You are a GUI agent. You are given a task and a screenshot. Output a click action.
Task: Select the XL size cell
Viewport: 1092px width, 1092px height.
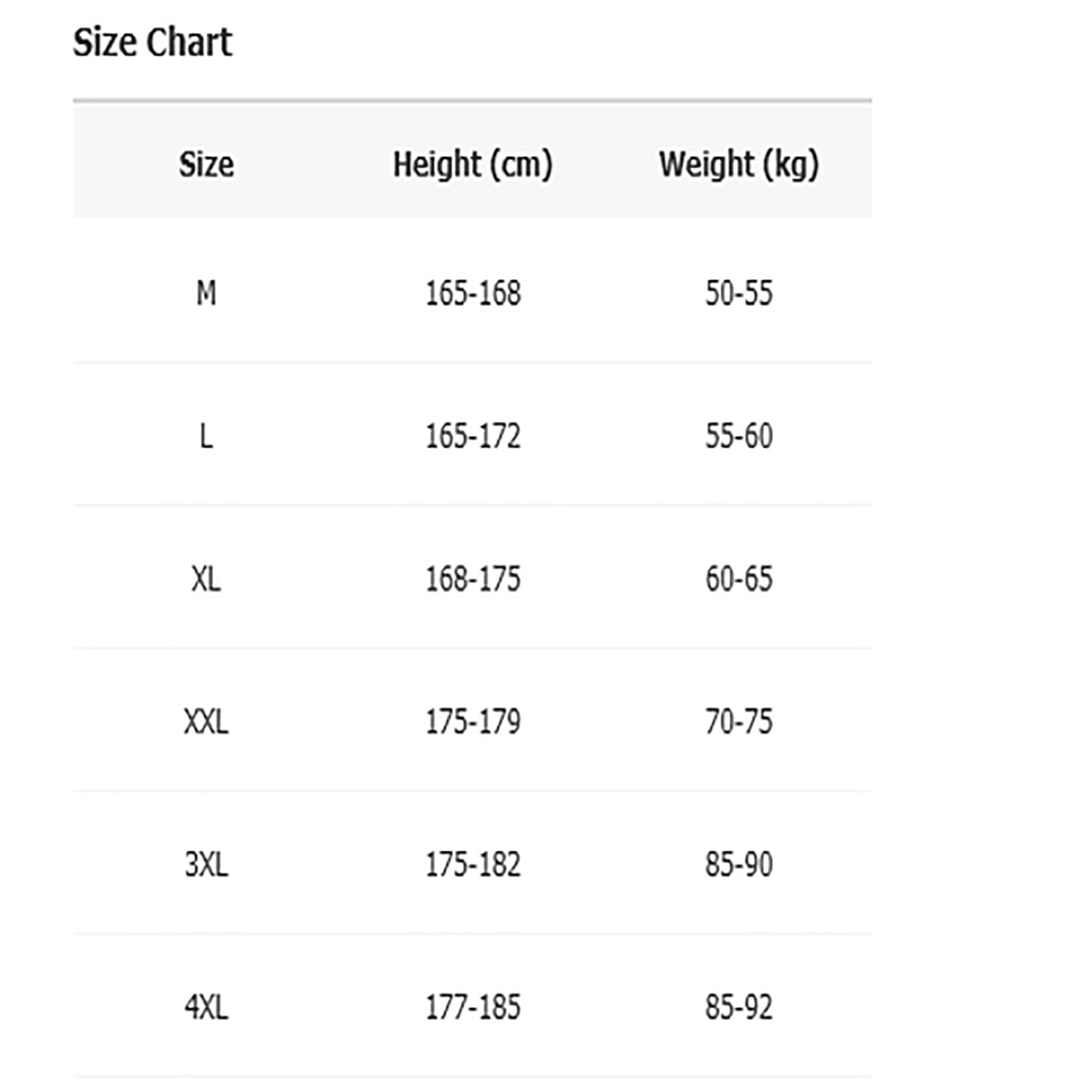click(x=207, y=579)
